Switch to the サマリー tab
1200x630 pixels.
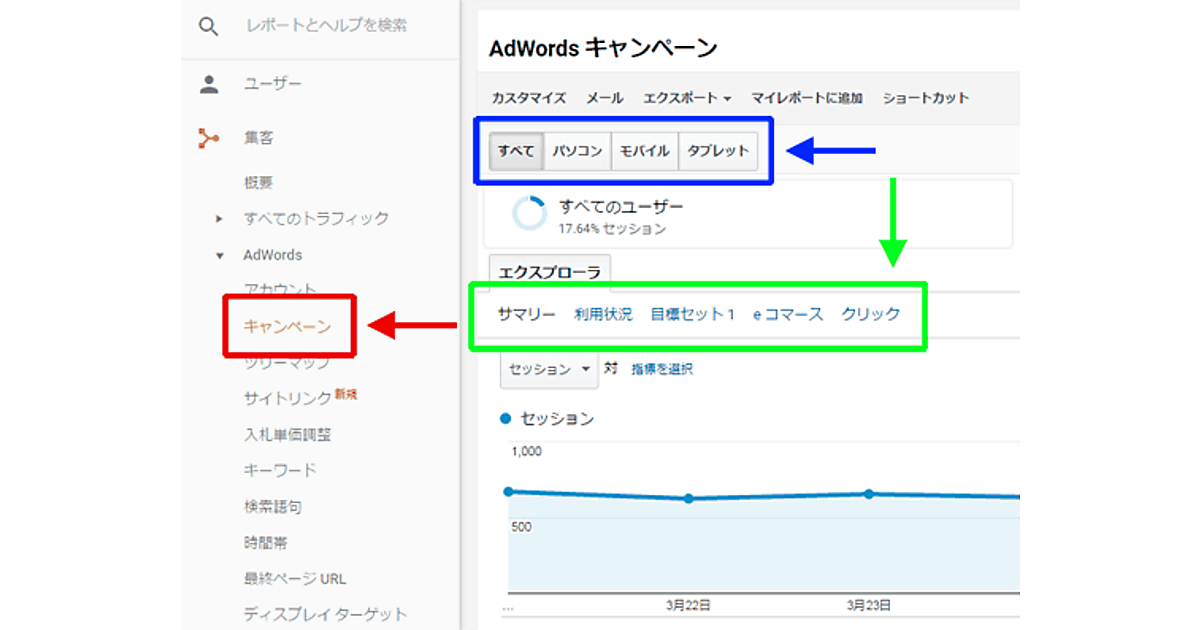point(526,314)
